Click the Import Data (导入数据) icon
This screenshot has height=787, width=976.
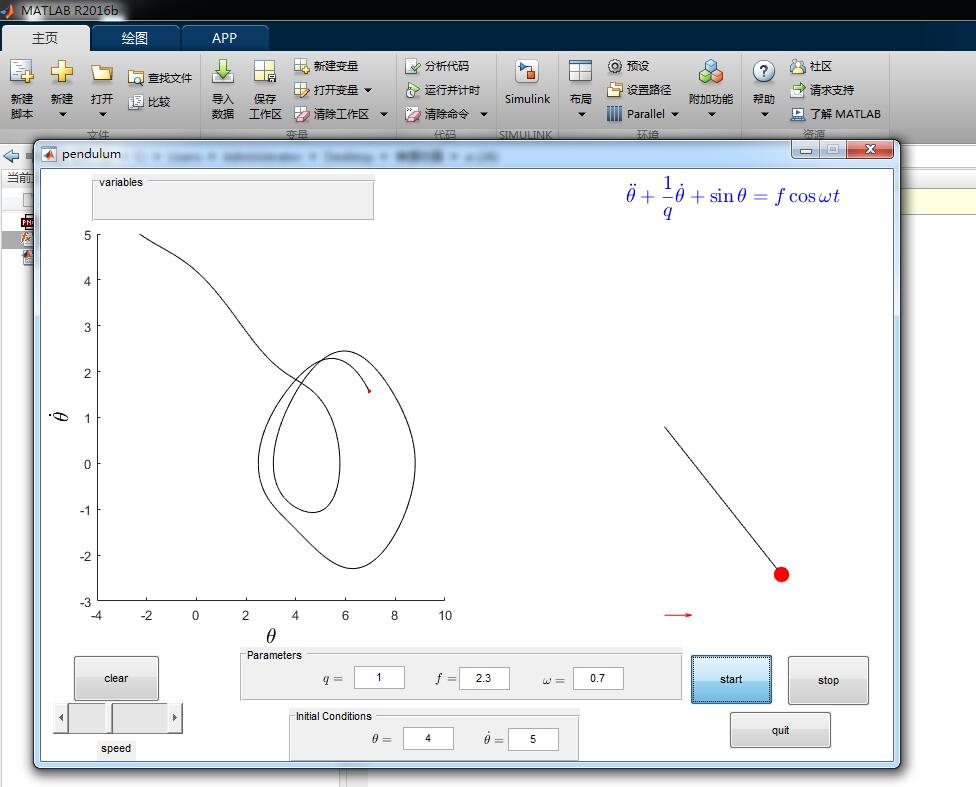pos(222,72)
